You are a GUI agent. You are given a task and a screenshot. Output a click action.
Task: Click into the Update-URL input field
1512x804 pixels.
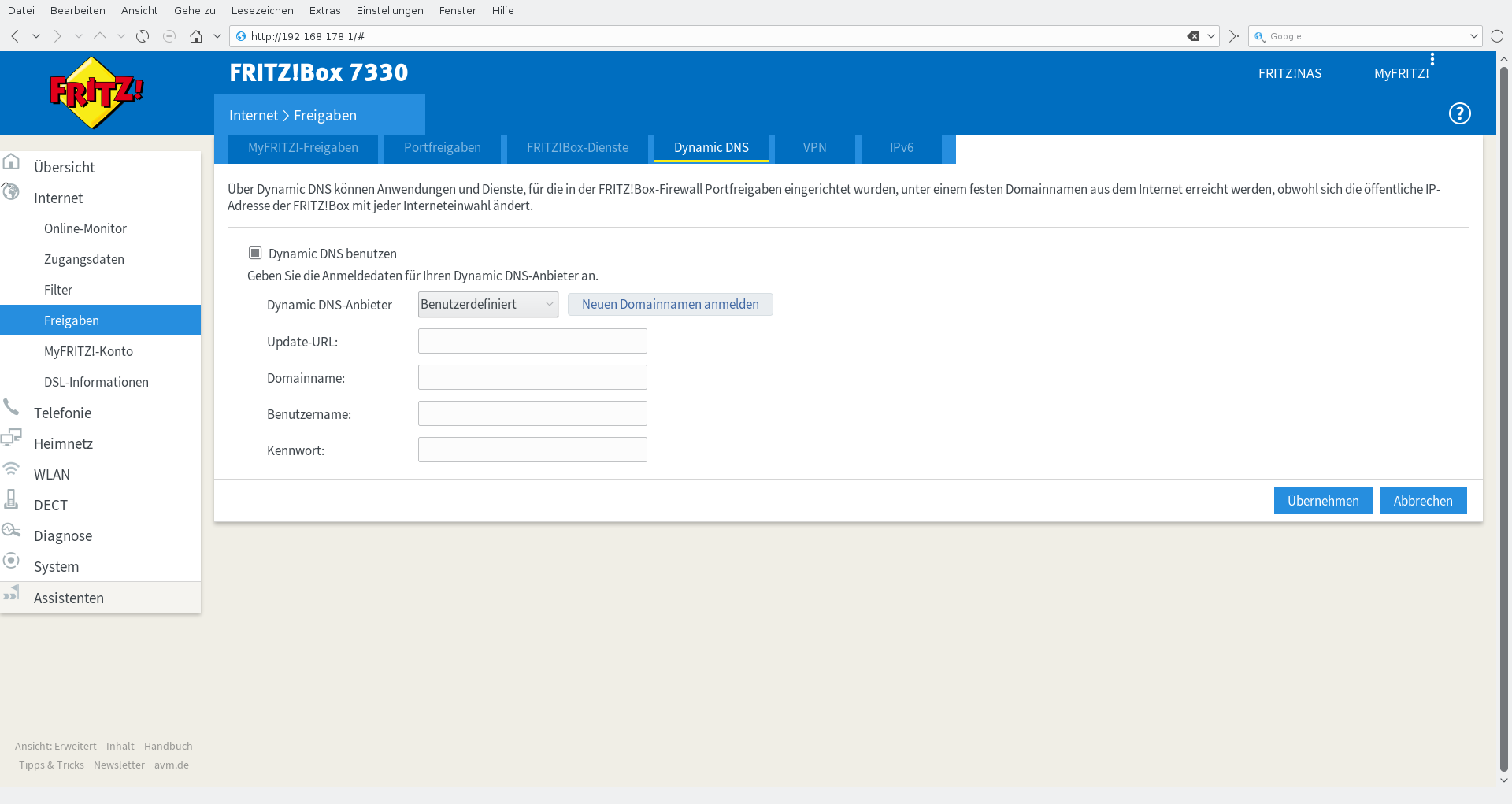(x=532, y=341)
